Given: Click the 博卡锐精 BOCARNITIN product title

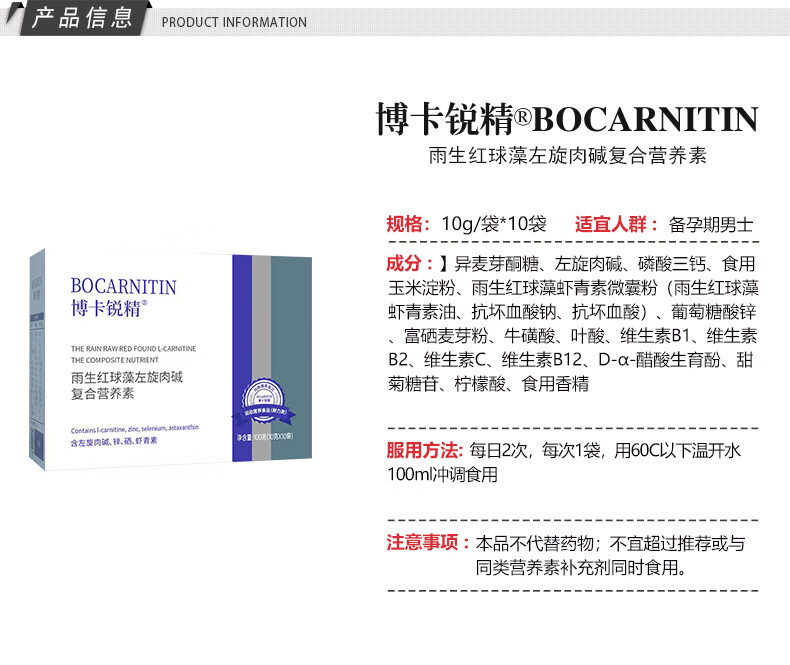Looking at the screenshot, I should click(566, 120).
